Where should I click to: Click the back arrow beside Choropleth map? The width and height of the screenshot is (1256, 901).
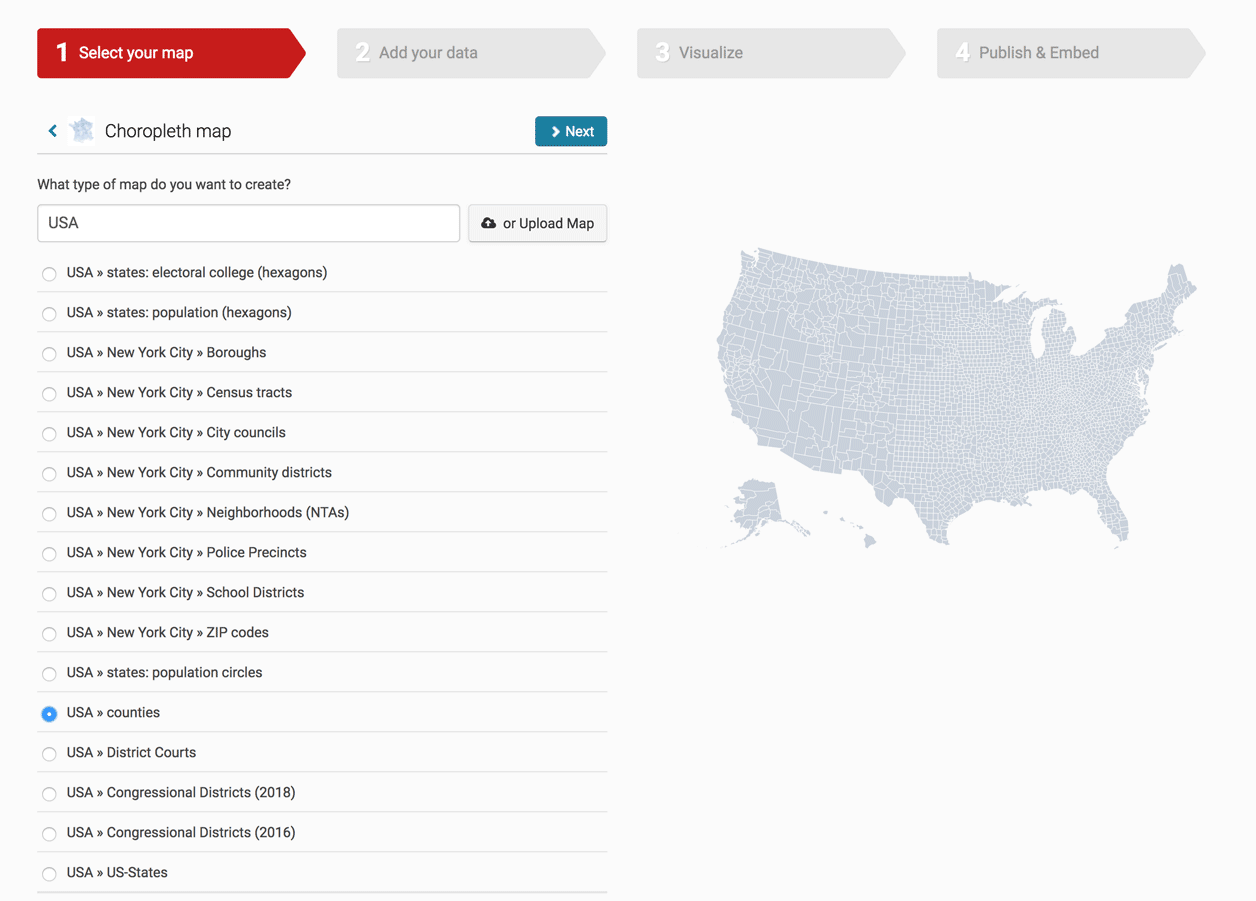coord(53,131)
